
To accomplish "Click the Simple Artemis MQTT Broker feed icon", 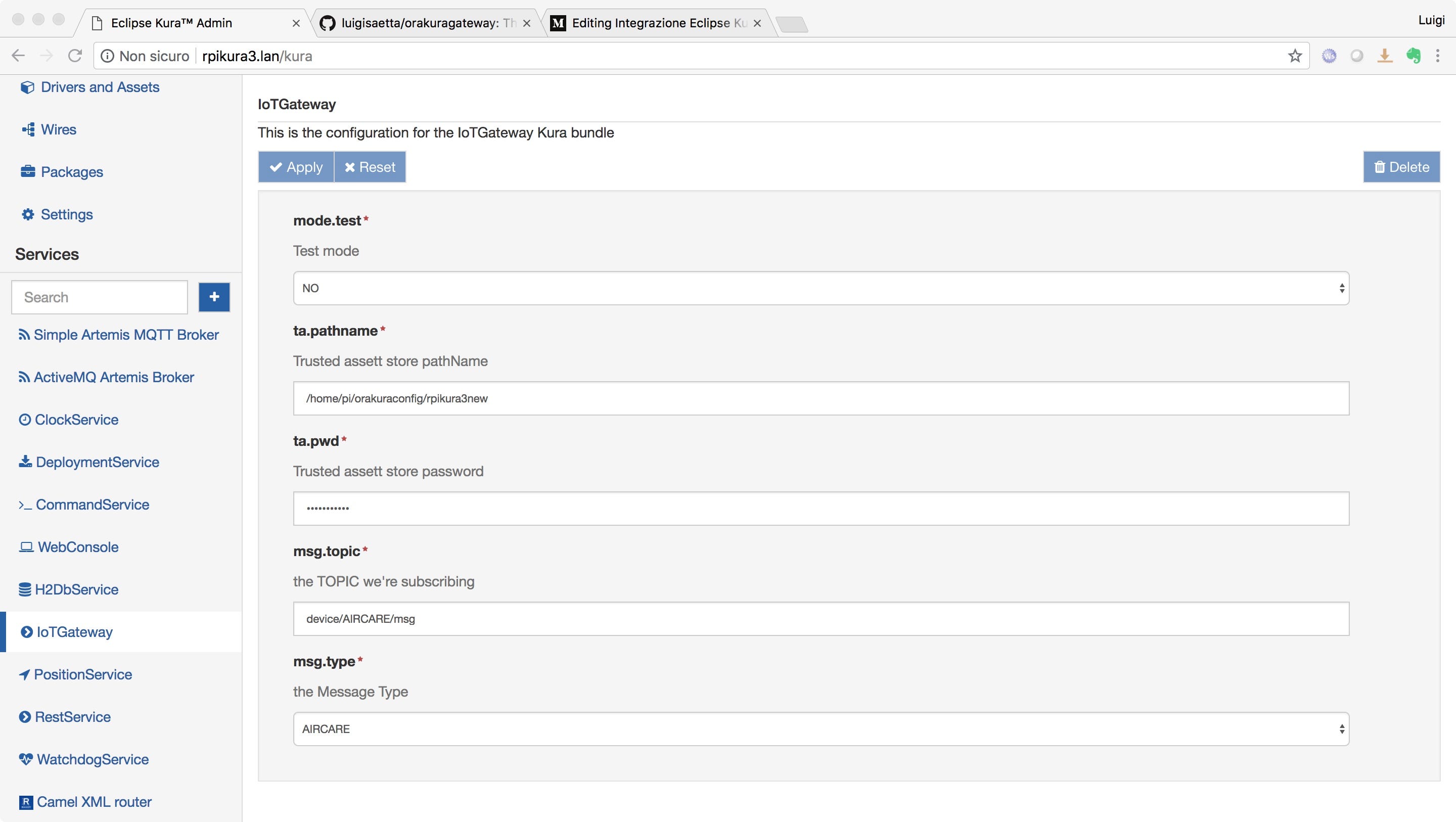I will click(x=24, y=335).
